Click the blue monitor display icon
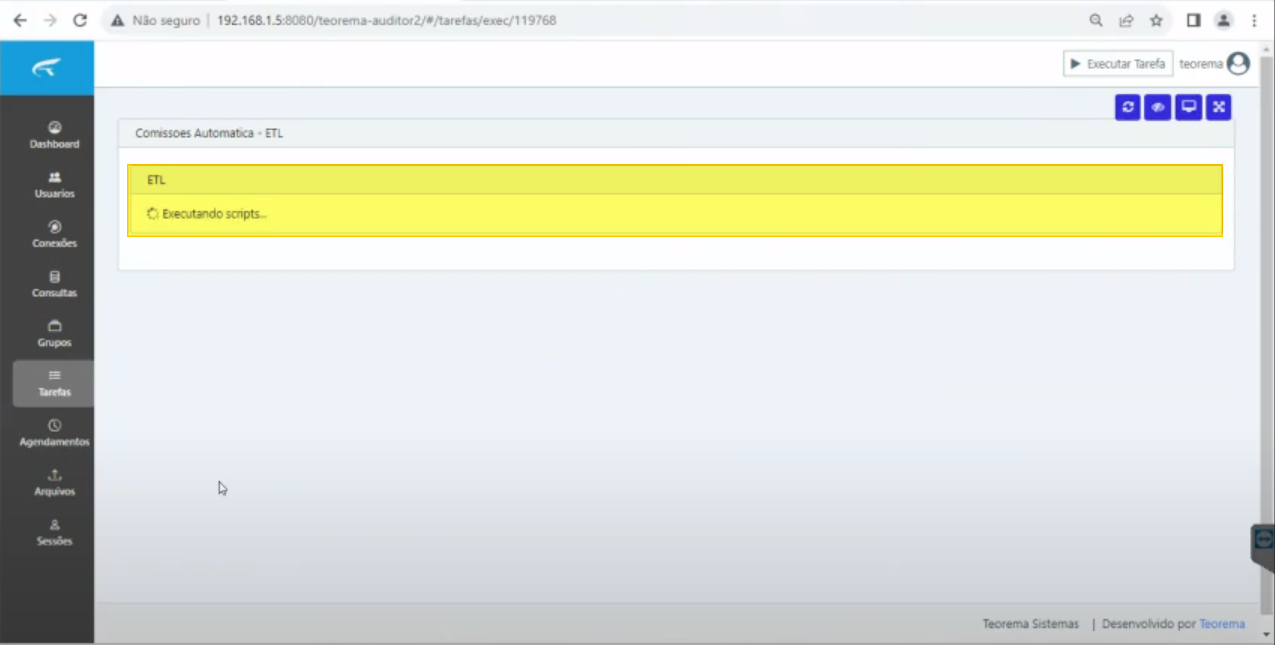Image resolution: width=1275 pixels, height=645 pixels. point(1188,107)
